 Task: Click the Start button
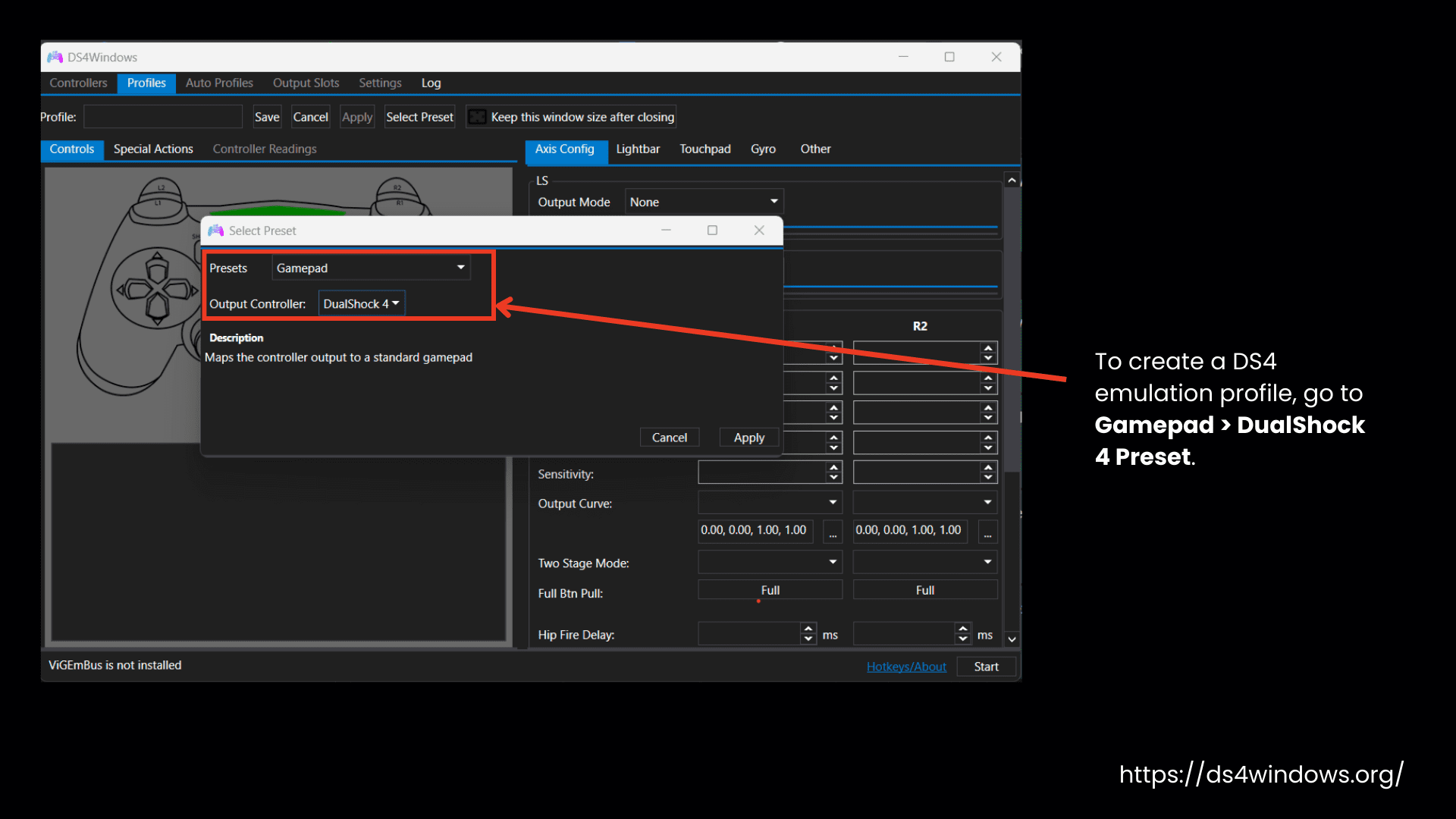point(986,667)
